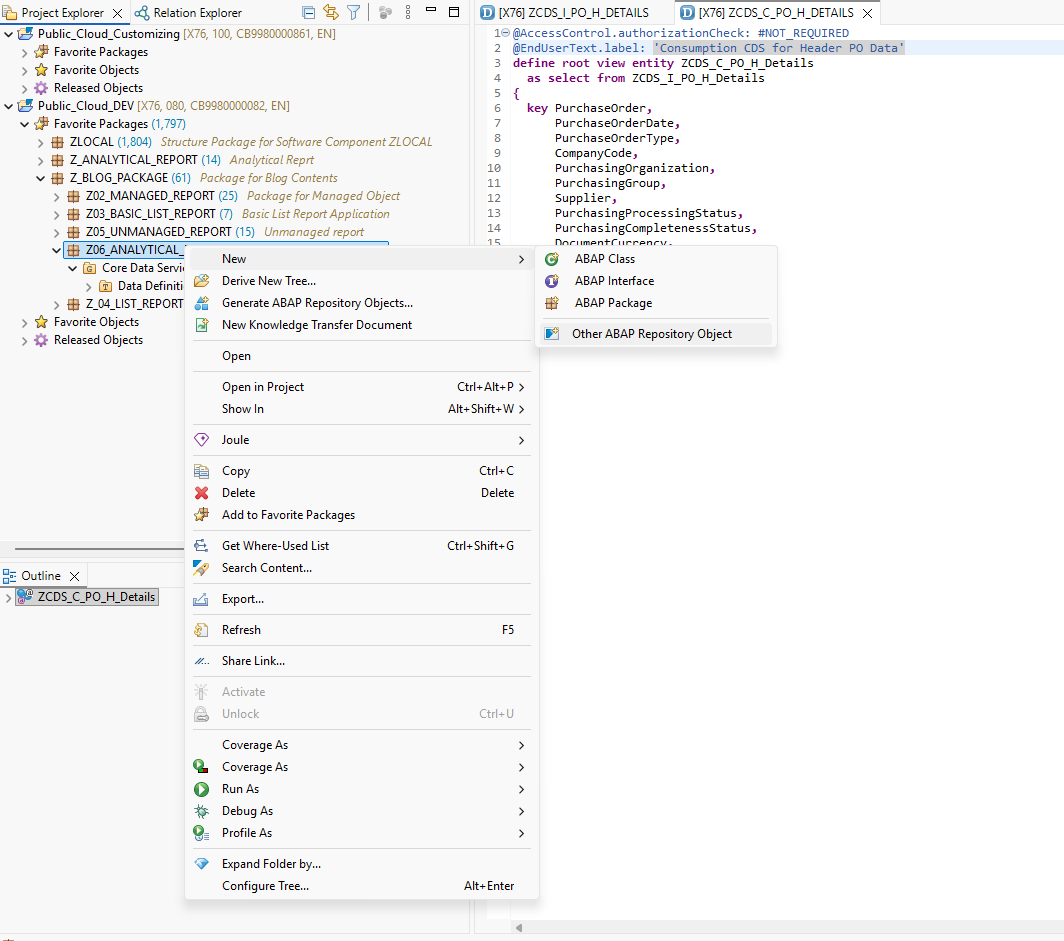This screenshot has width=1064, height=941.
Task: Collapse annotation fold marker at line 1
Action: click(x=506, y=33)
